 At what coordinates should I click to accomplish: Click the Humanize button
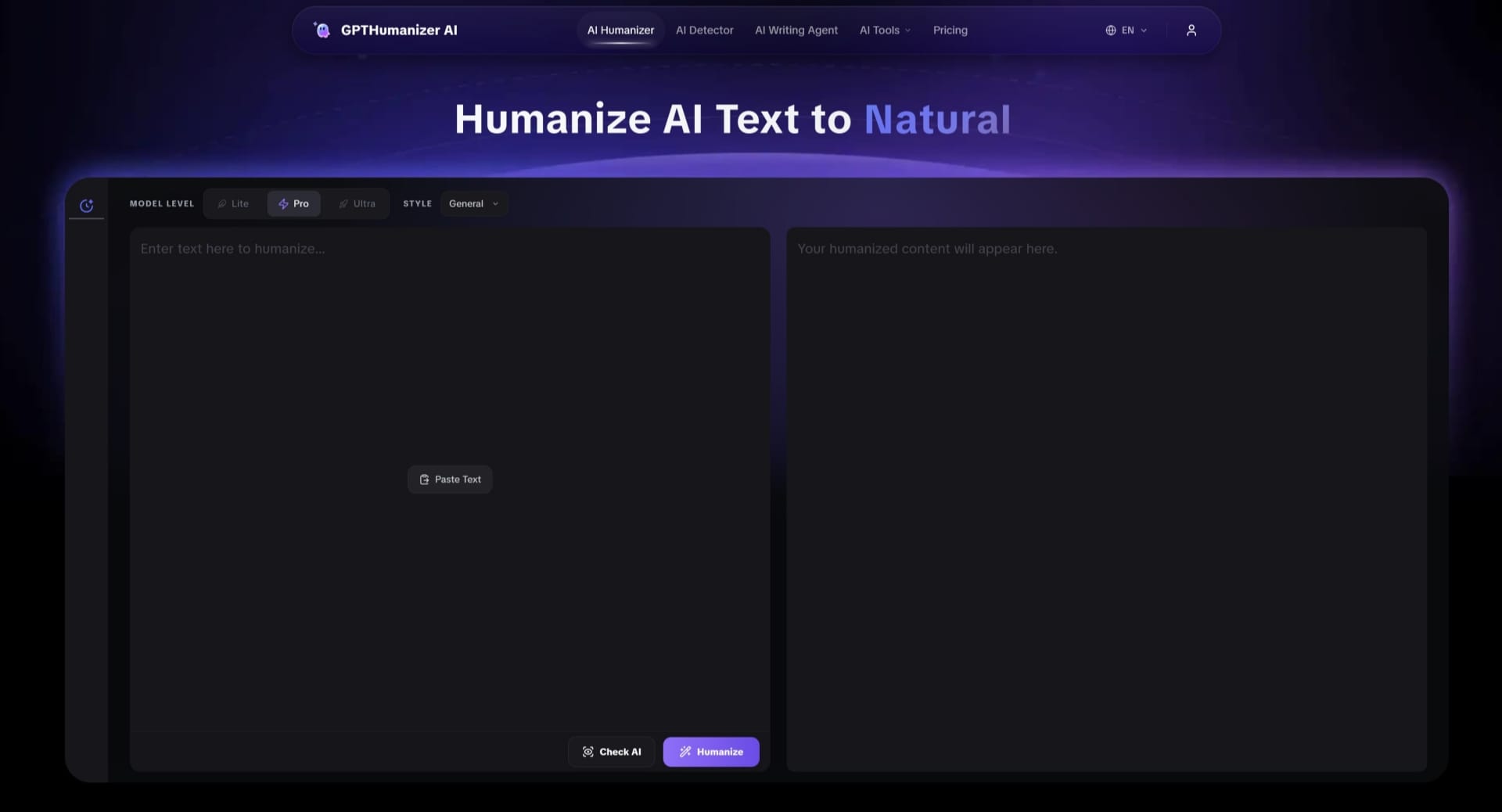(710, 752)
